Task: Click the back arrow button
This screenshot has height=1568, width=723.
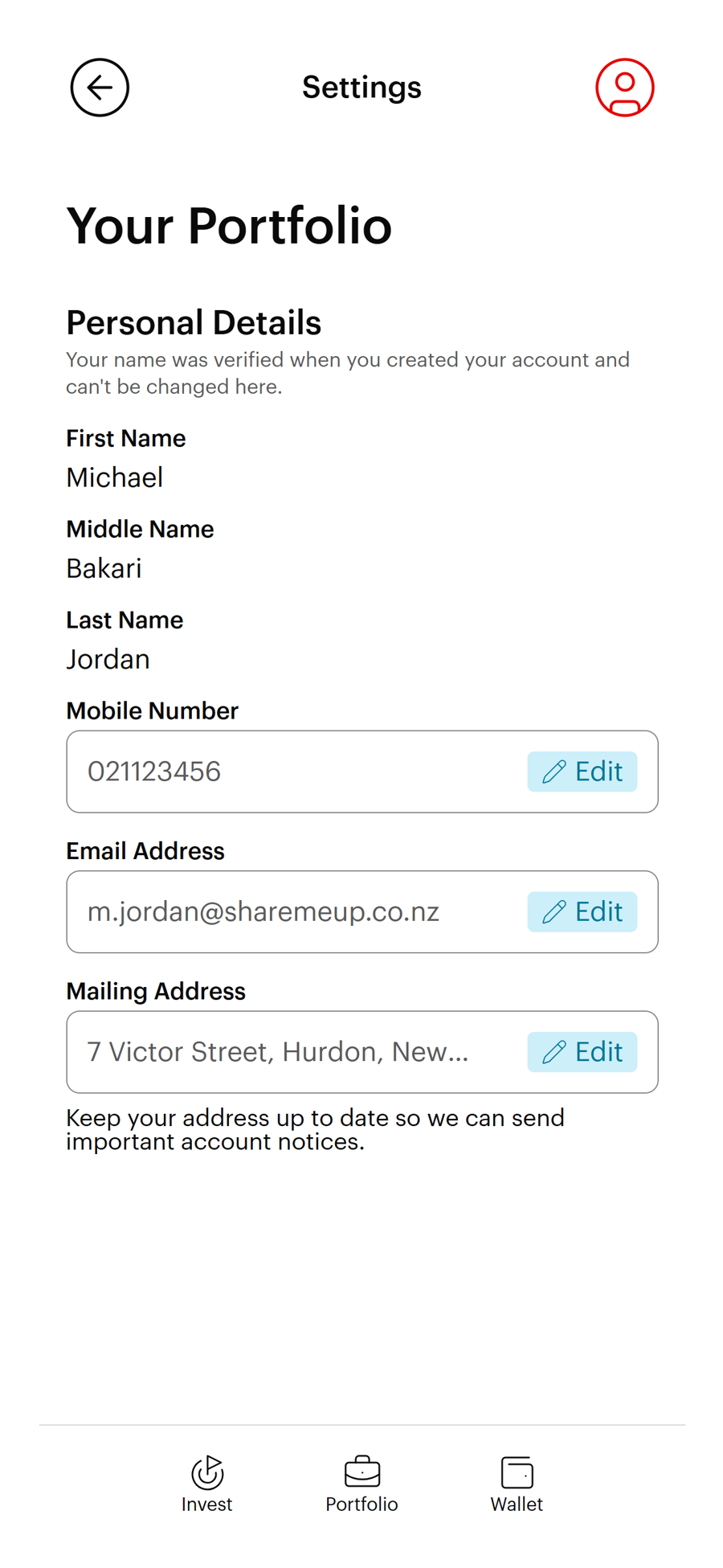Action: (99, 87)
